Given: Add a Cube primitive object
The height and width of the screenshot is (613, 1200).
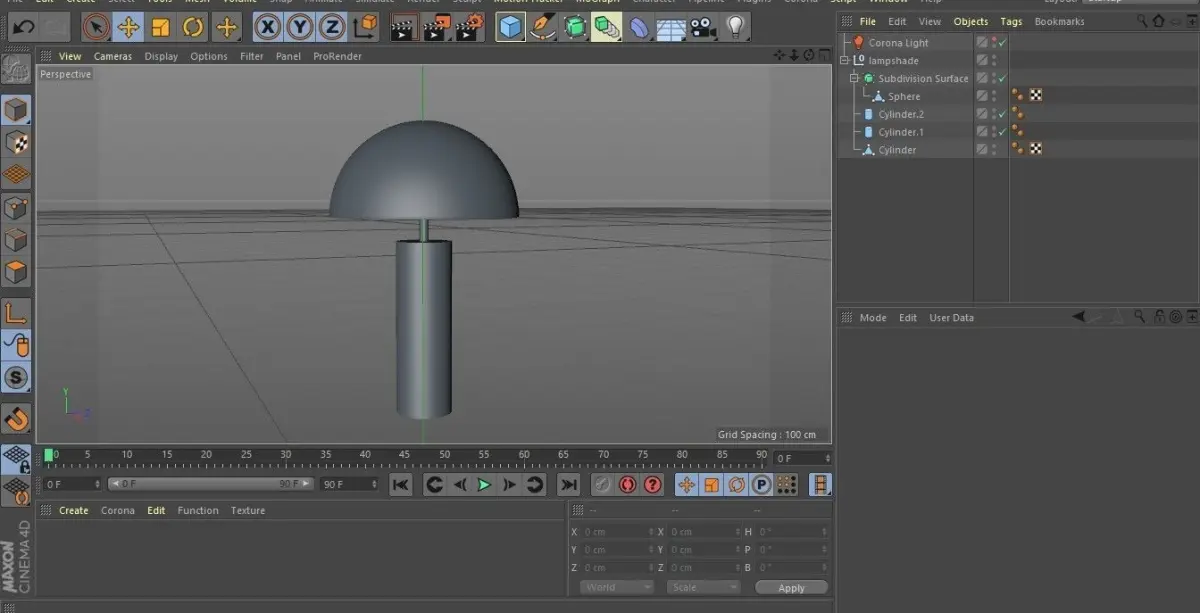Looking at the screenshot, I should click(511, 27).
